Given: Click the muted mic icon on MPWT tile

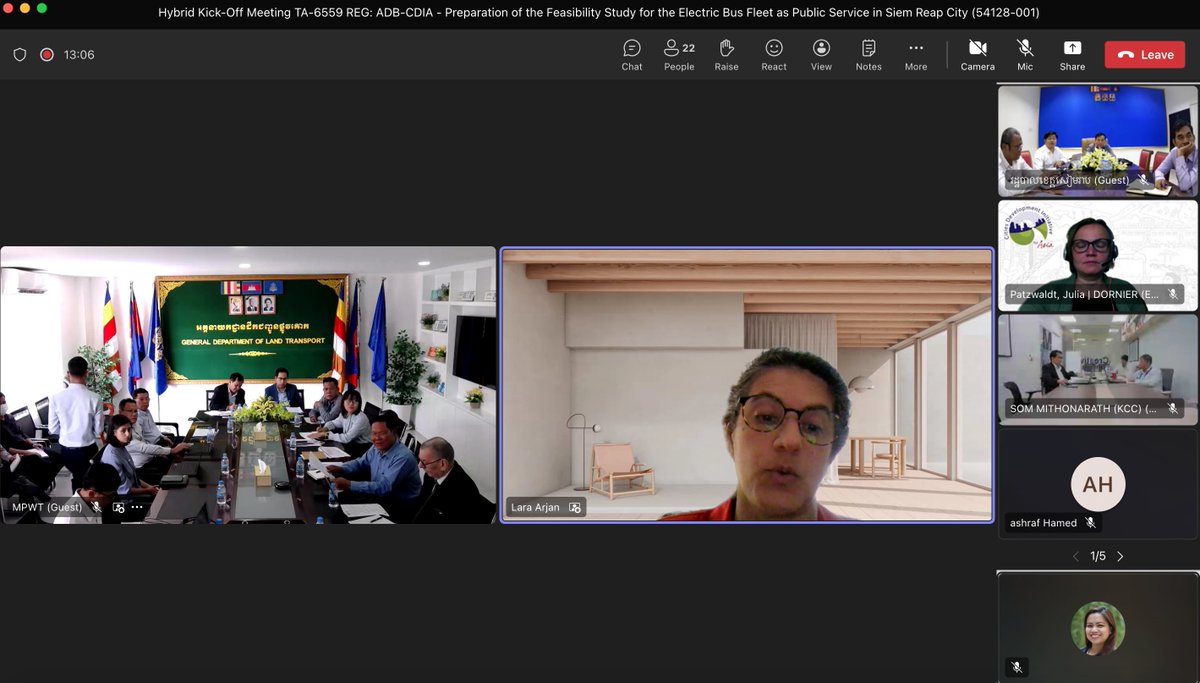Looking at the screenshot, I should pyautogui.click(x=97, y=507).
